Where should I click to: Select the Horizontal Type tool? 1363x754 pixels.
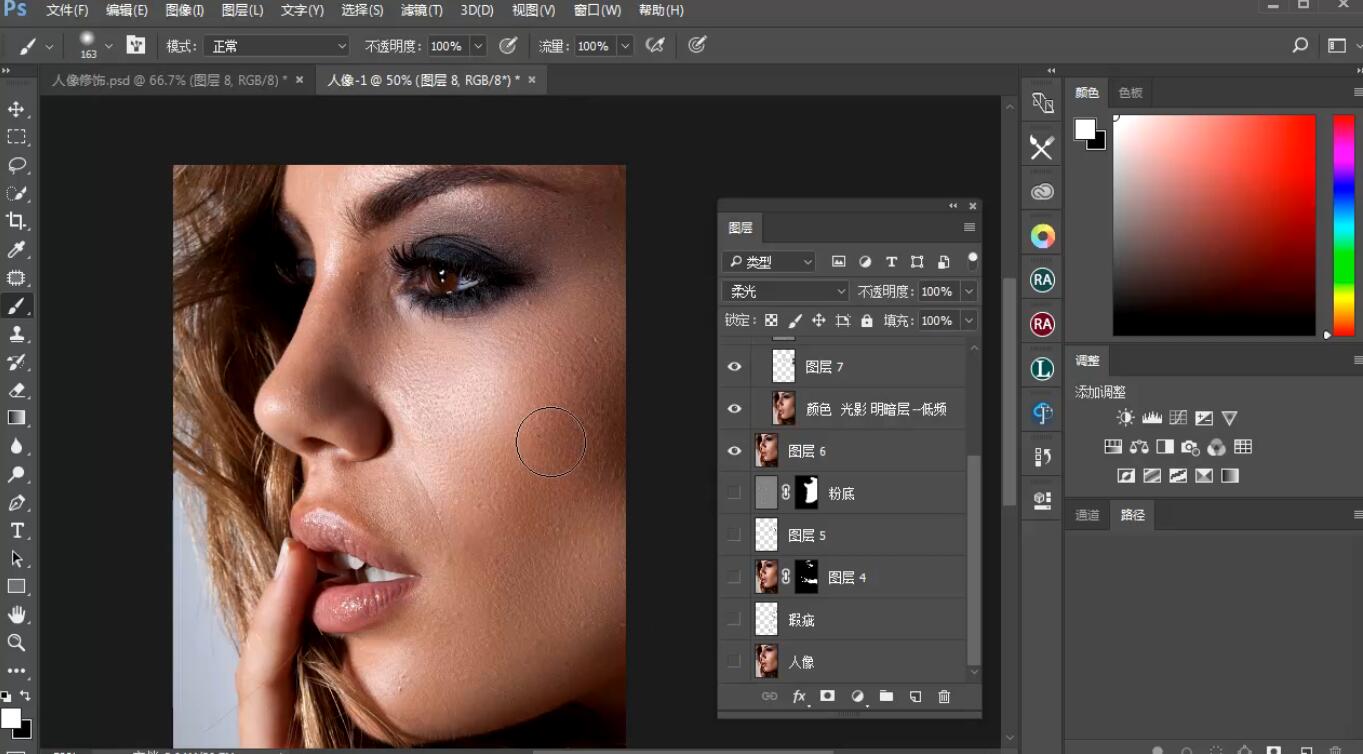(x=17, y=530)
